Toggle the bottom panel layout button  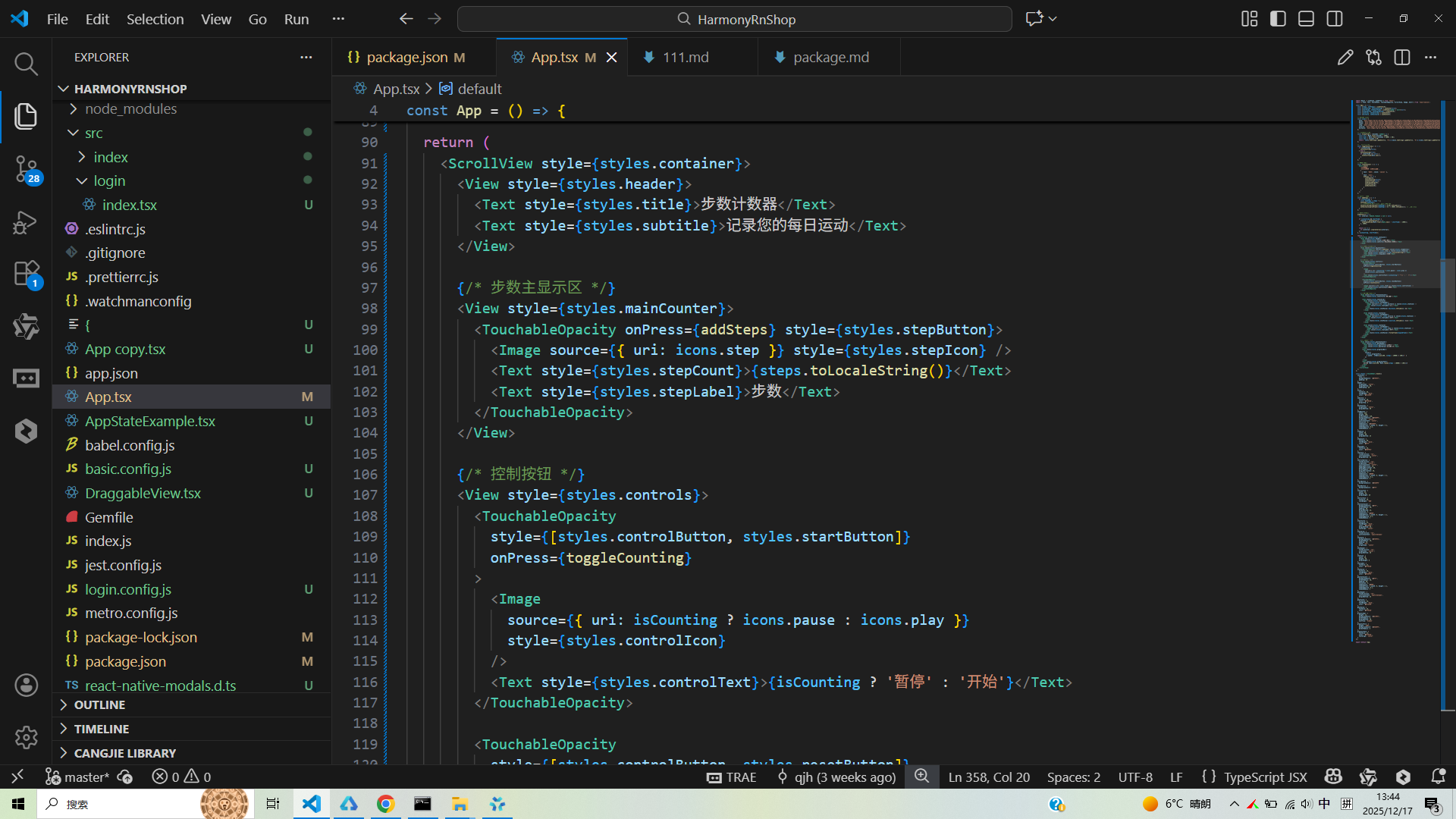pyautogui.click(x=1306, y=19)
